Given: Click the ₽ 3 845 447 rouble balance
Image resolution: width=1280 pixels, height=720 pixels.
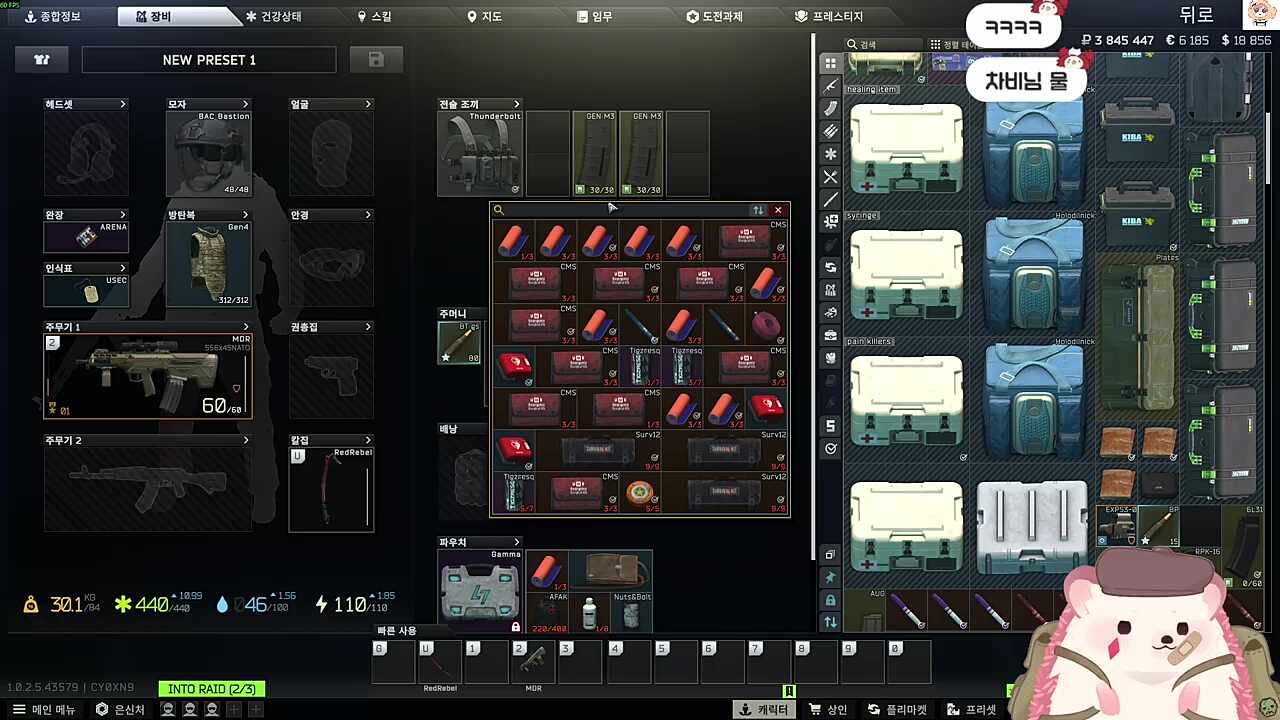Looking at the screenshot, I should (1118, 41).
